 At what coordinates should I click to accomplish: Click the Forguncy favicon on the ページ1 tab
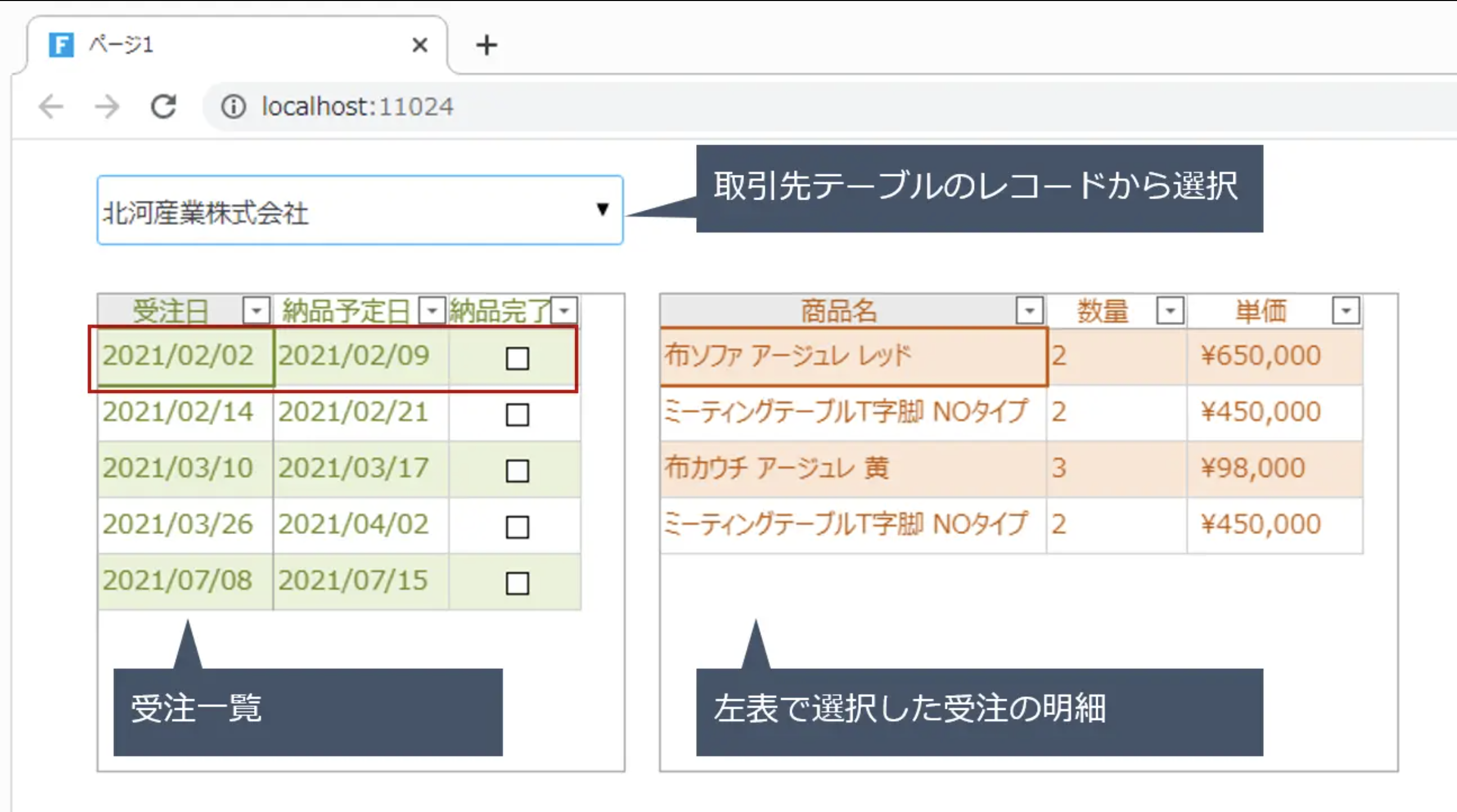point(62,44)
